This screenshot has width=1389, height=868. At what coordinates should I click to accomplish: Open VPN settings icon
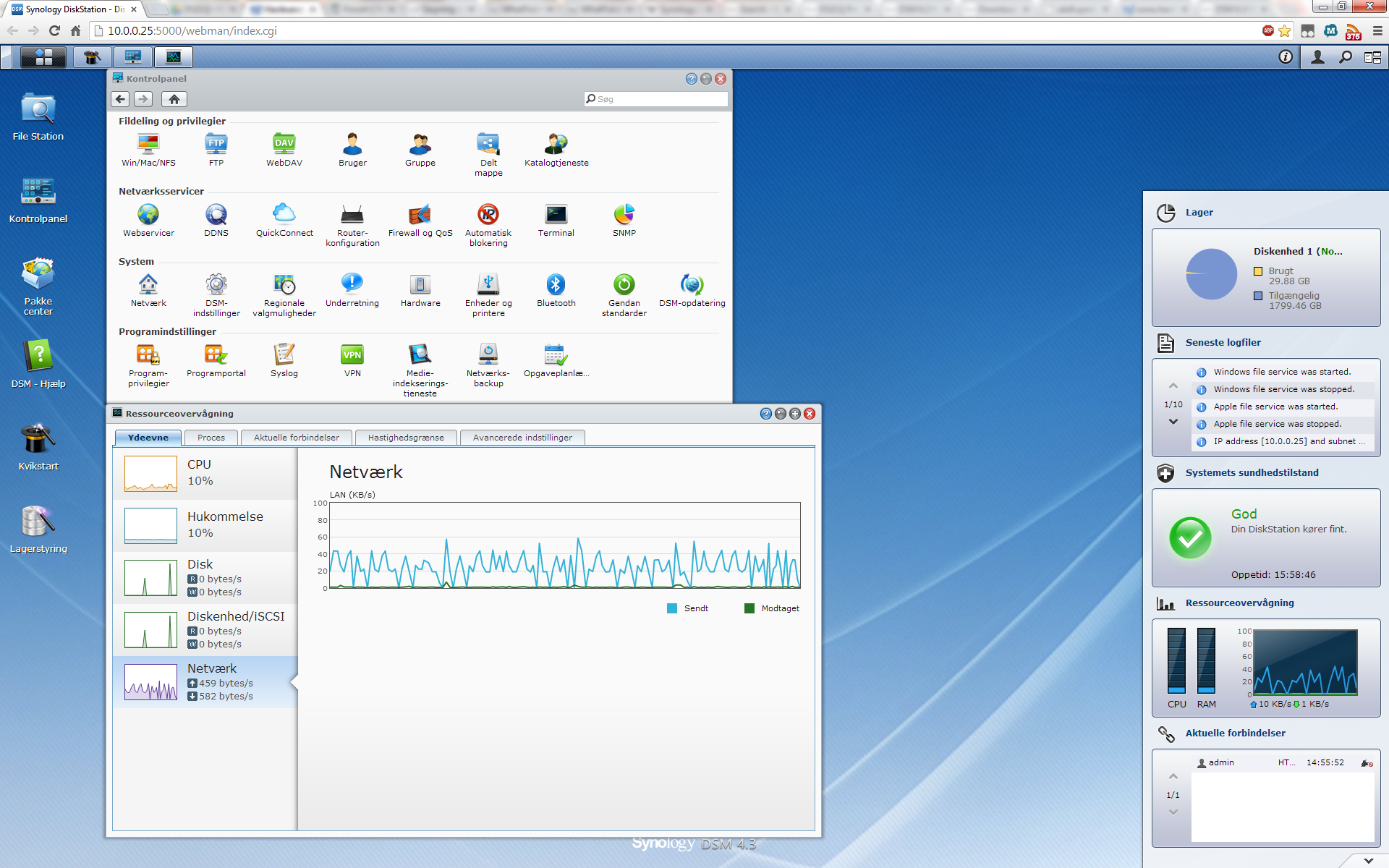point(352,360)
